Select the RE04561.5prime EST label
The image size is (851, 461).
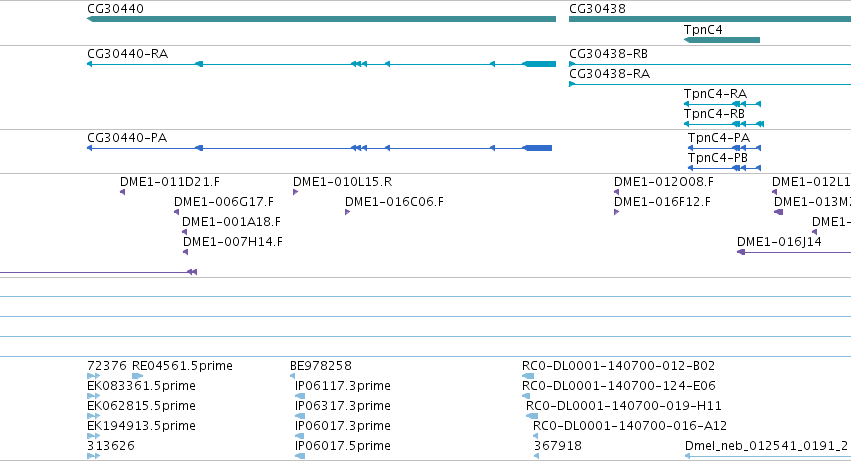182,366
